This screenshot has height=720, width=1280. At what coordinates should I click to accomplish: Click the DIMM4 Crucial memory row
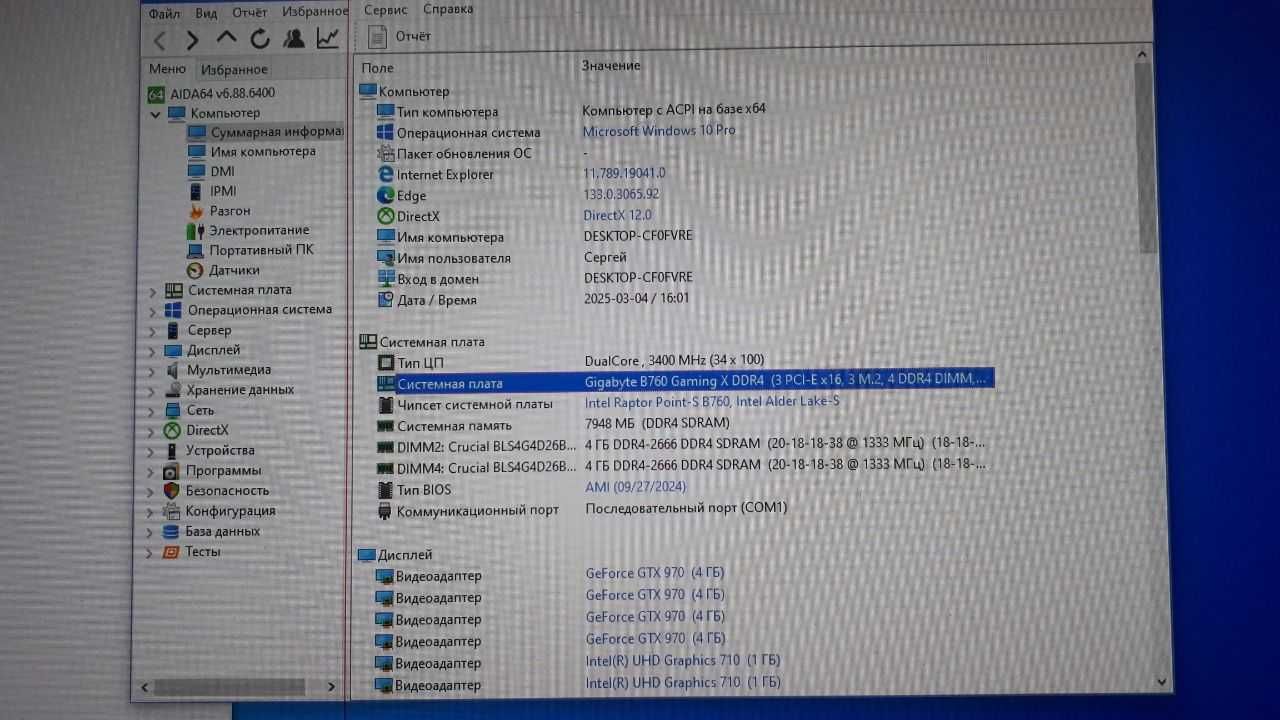[681, 466]
